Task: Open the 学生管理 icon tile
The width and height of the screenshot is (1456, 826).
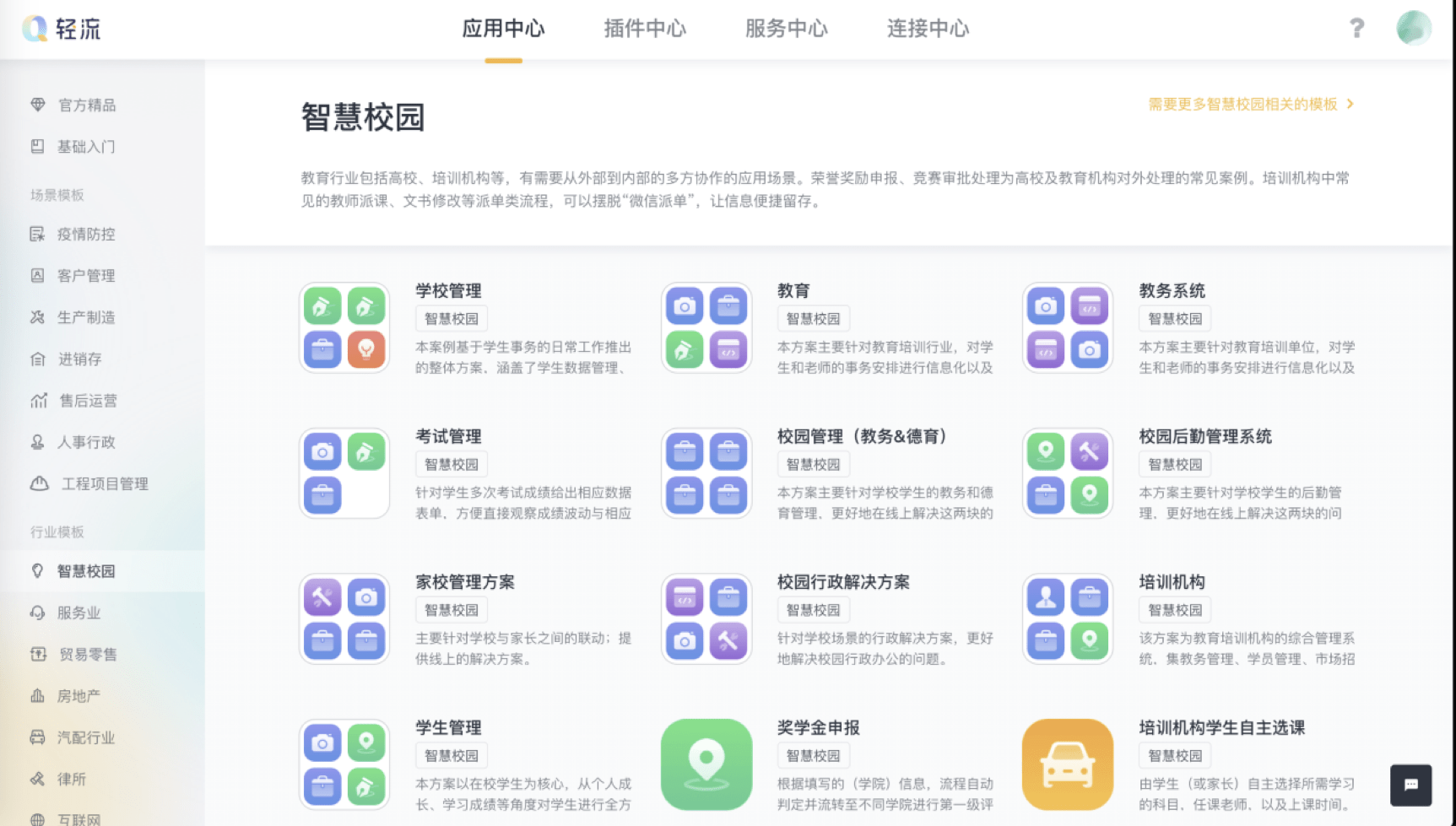Action: 344,764
